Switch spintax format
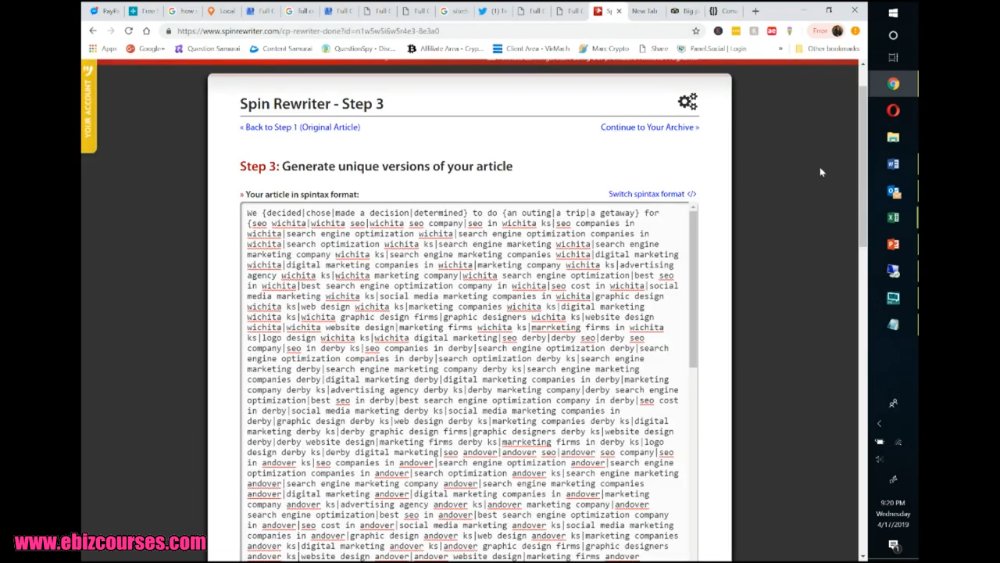The image size is (1000, 563). tap(652, 194)
